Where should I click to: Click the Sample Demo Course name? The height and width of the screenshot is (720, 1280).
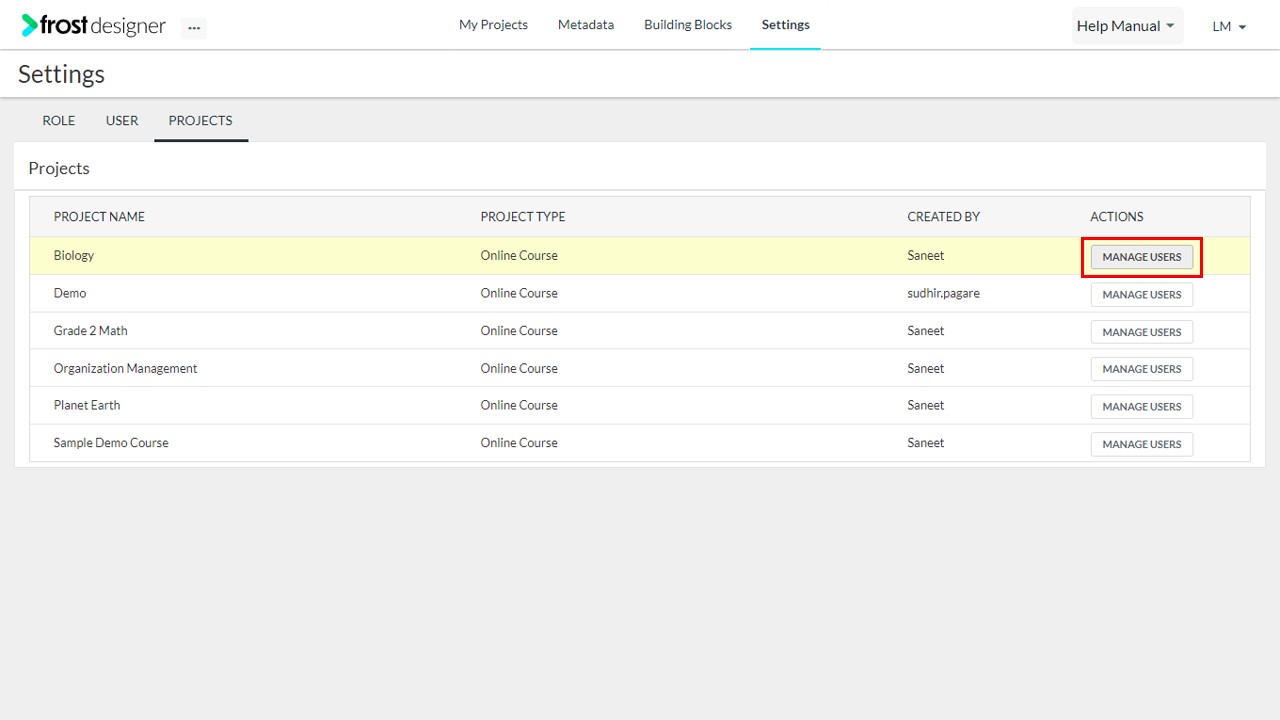pos(111,442)
